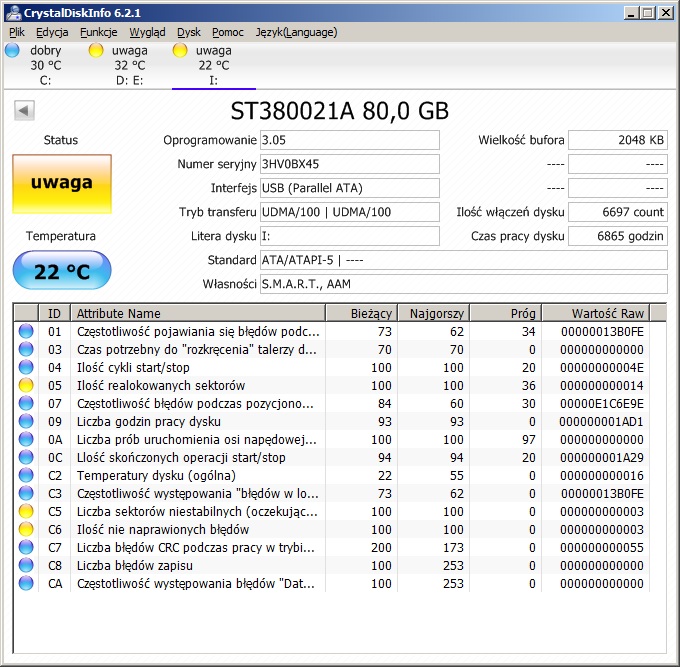Click the yellow orb for disk I:
This screenshot has height=667, width=680.
tap(180, 50)
